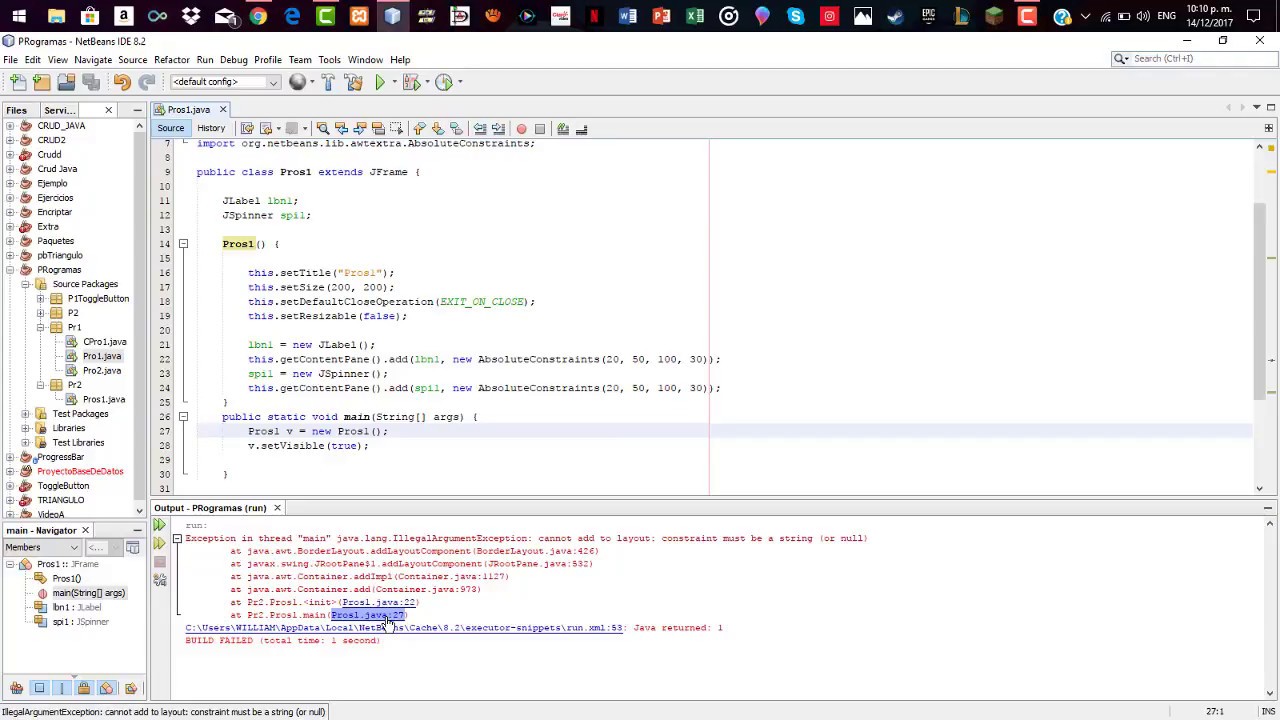Open Google Chrome from the taskbar
The height and width of the screenshot is (720, 1280).
point(258,16)
